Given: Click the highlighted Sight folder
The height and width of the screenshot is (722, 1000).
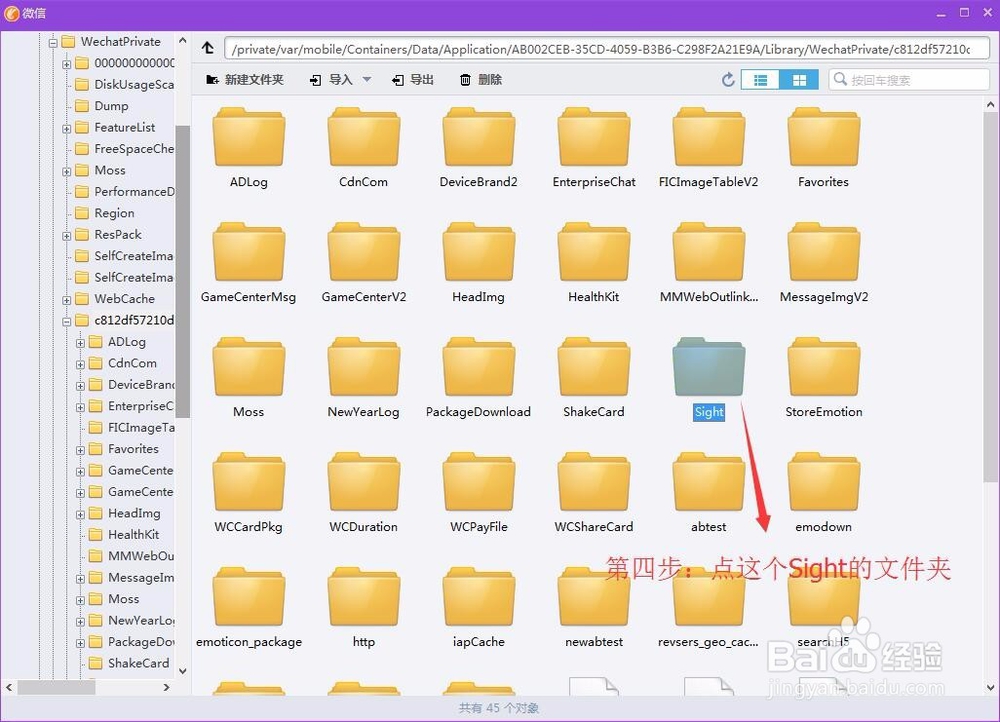Looking at the screenshot, I should tap(709, 378).
